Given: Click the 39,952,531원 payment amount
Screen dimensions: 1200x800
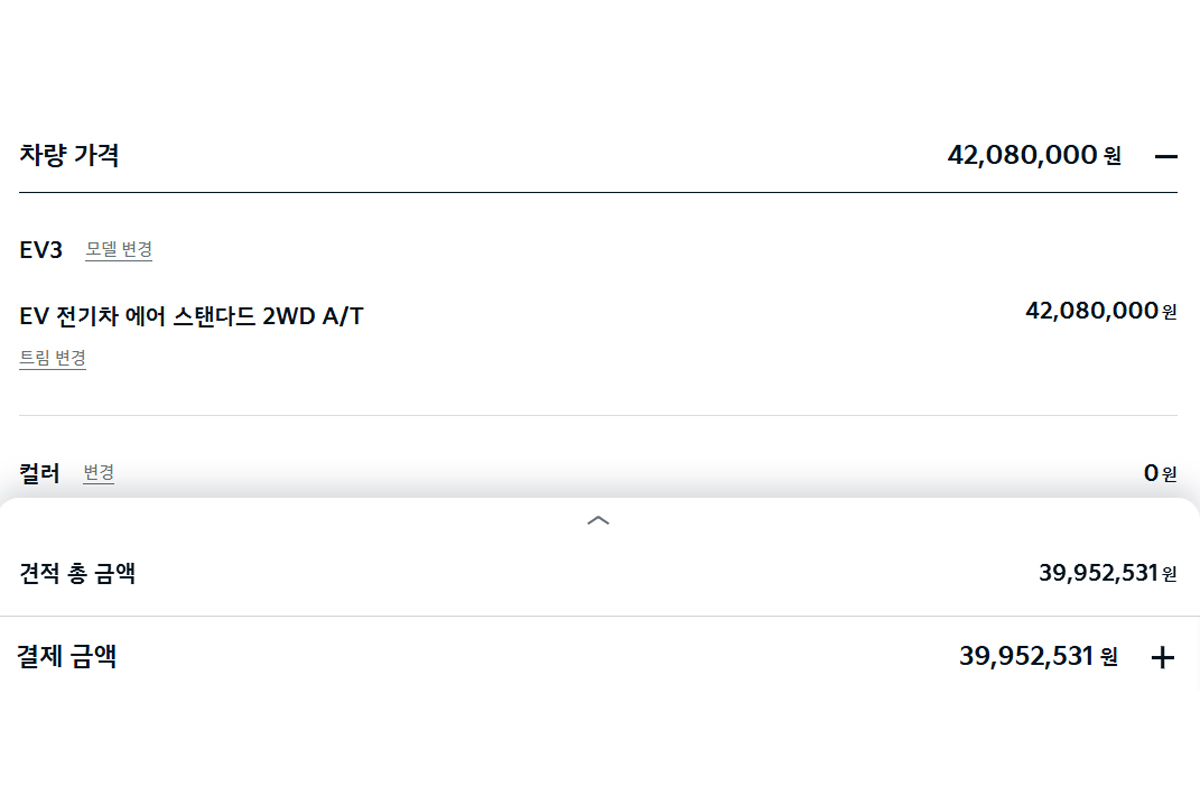Looking at the screenshot, I should click(1038, 656).
